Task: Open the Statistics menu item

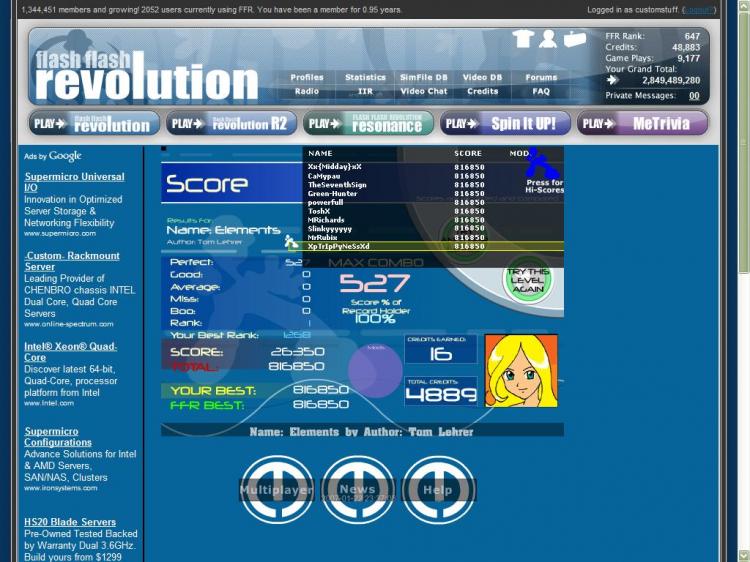Action: pos(365,77)
